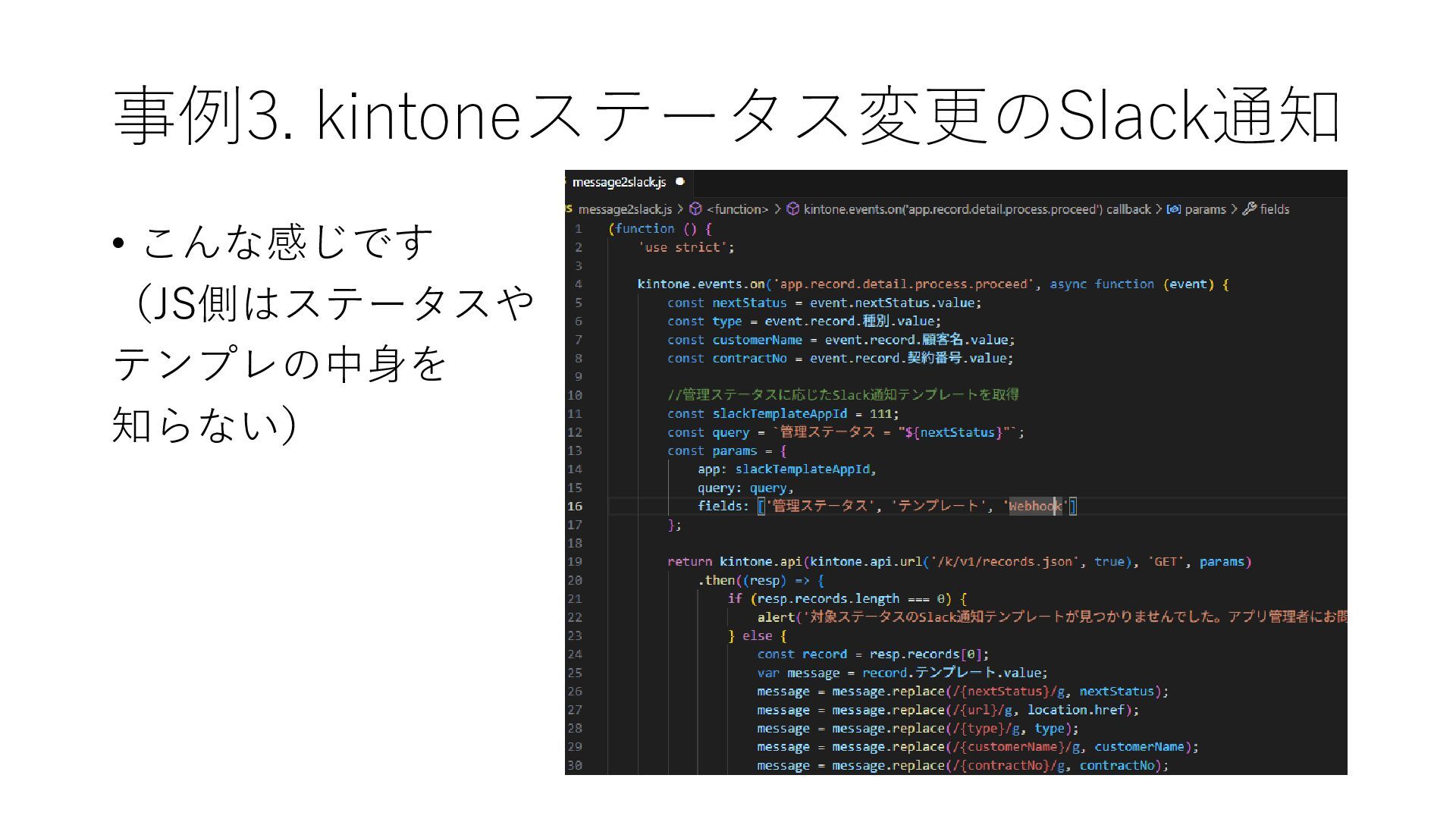Click the alert call on line 22
Screen dimensions: 1456x819
coord(775,617)
